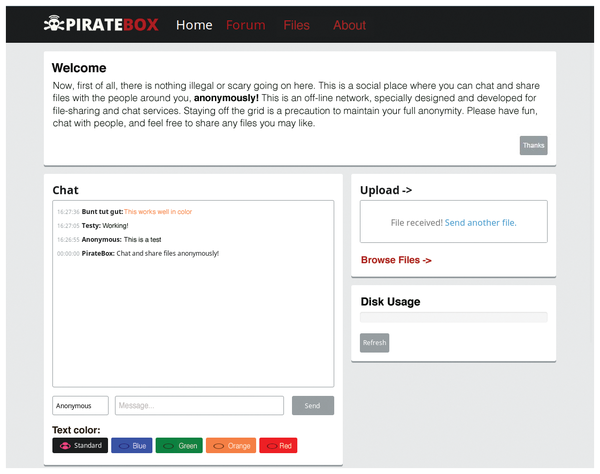This screenshot has height=474, width=600.
Task: Choose Orange text color
Action: point(231,445)
